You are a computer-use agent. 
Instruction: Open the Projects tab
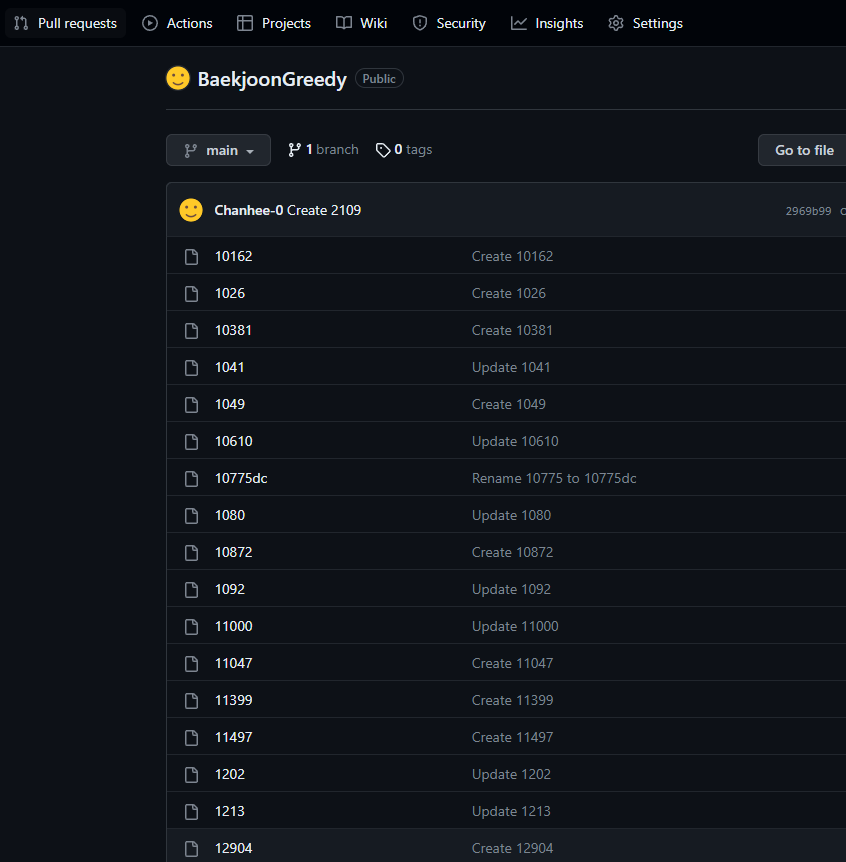point(274,23)
